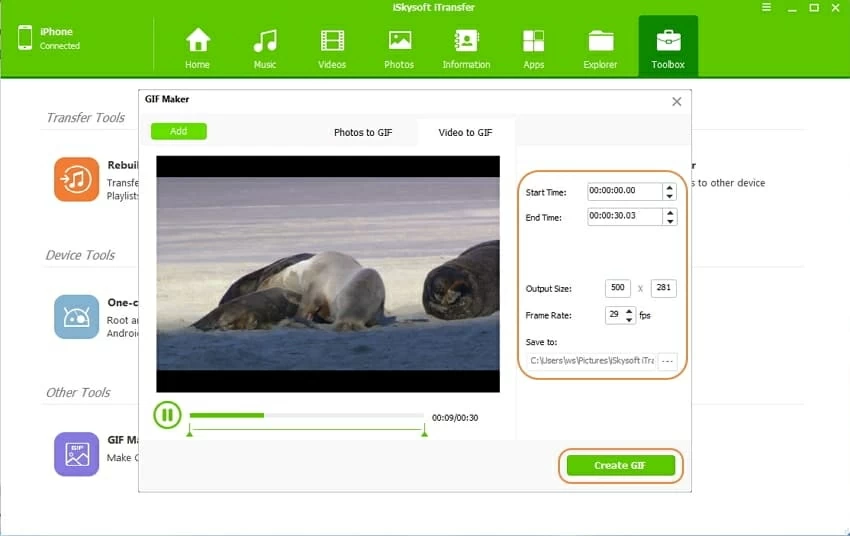Open the Apps section icon
The image size is (850, 536).
(x=534, y=41)
